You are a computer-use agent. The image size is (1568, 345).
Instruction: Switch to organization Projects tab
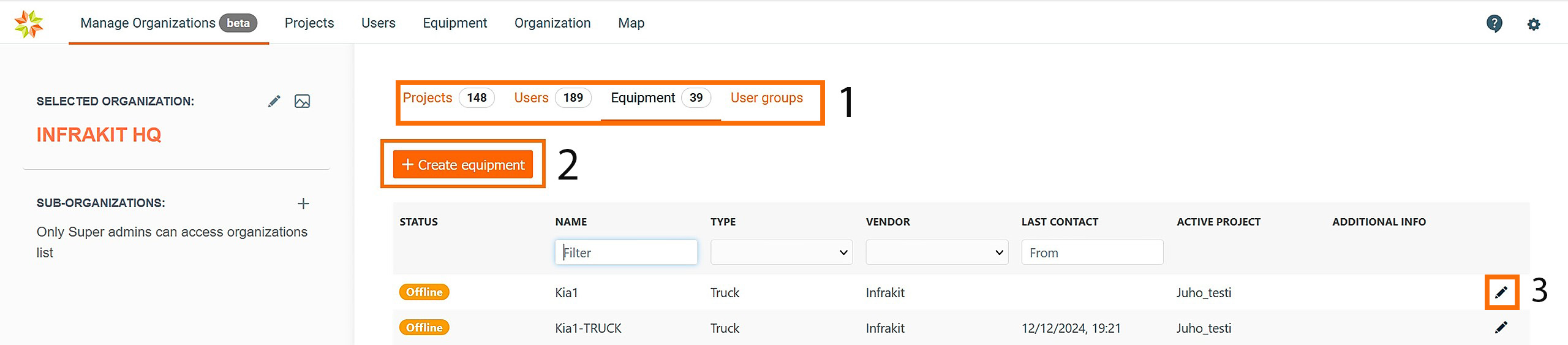428,98
